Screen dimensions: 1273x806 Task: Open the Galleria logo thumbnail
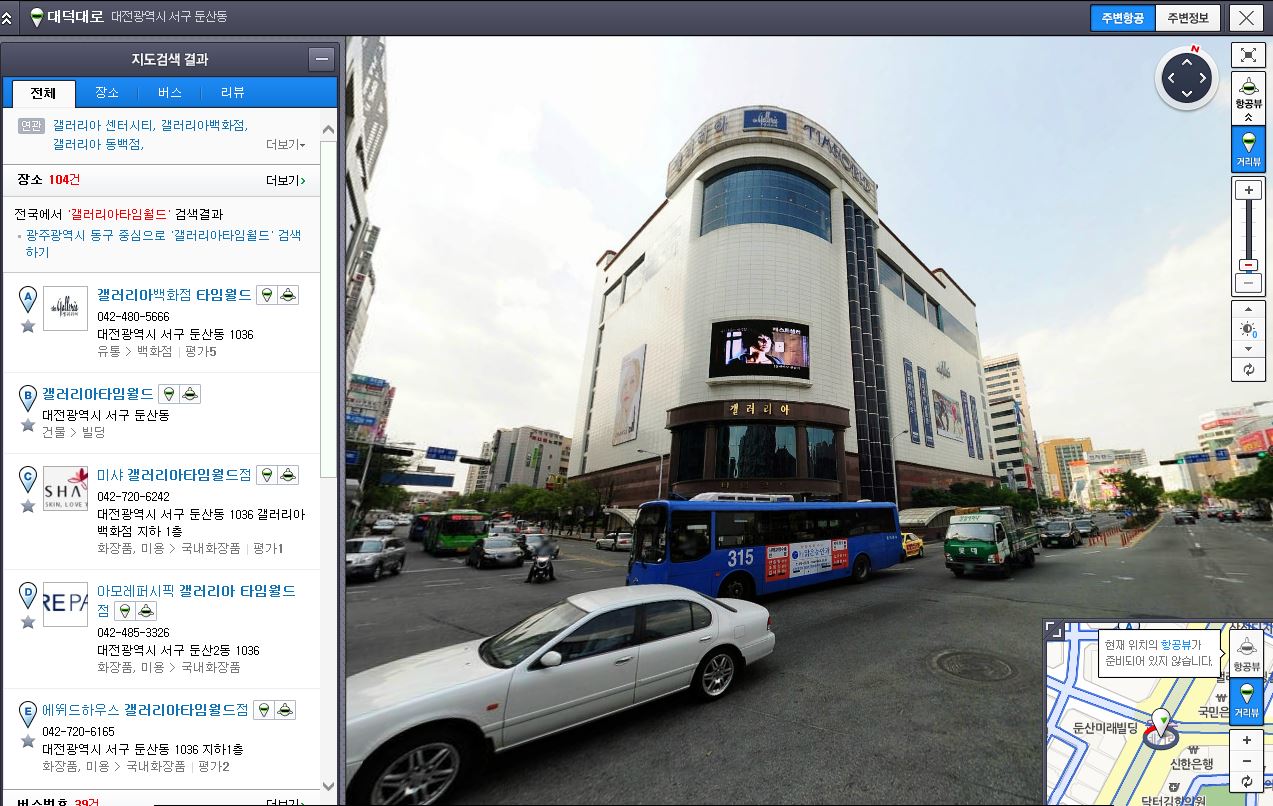pyautogui.click(x=65, y=308)
